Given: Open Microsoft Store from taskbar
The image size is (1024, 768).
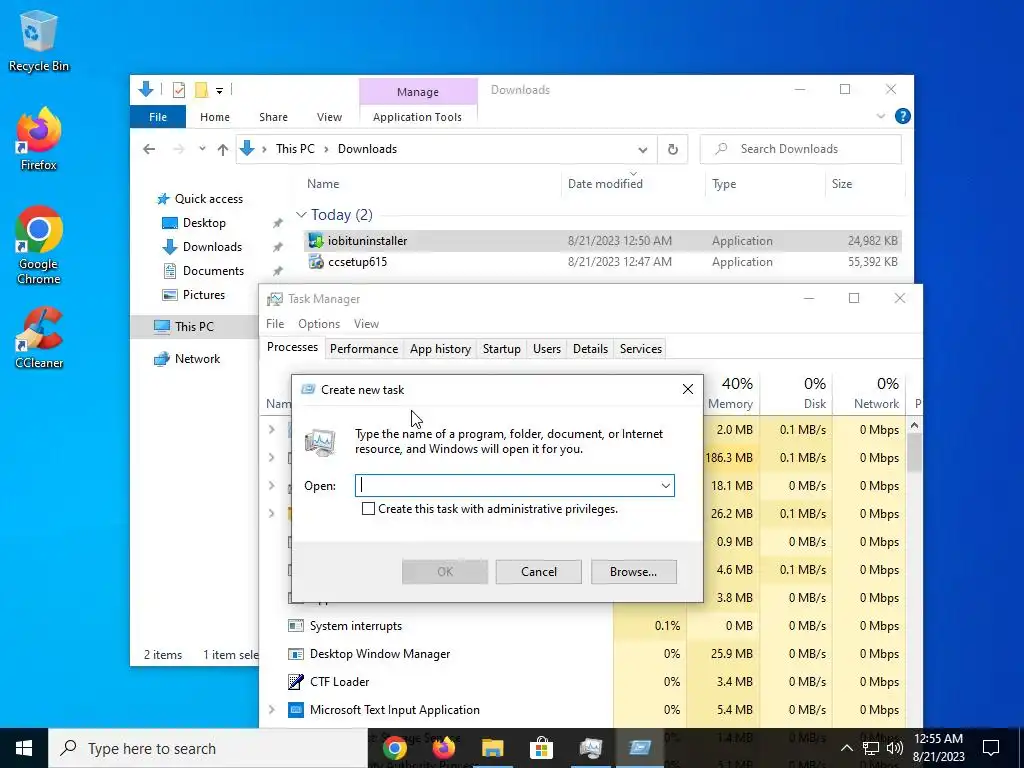Looking at the screenshot, I should (x=541, y=748).
